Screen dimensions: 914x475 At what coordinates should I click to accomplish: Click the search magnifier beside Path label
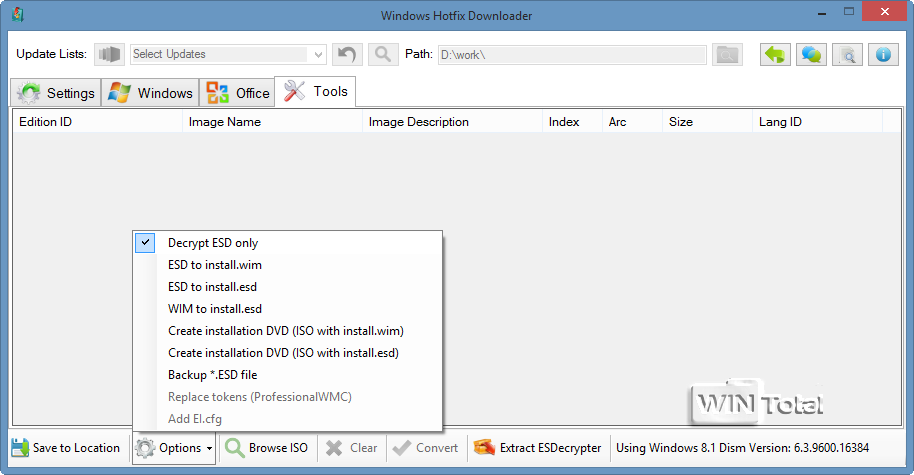(382, 54)
